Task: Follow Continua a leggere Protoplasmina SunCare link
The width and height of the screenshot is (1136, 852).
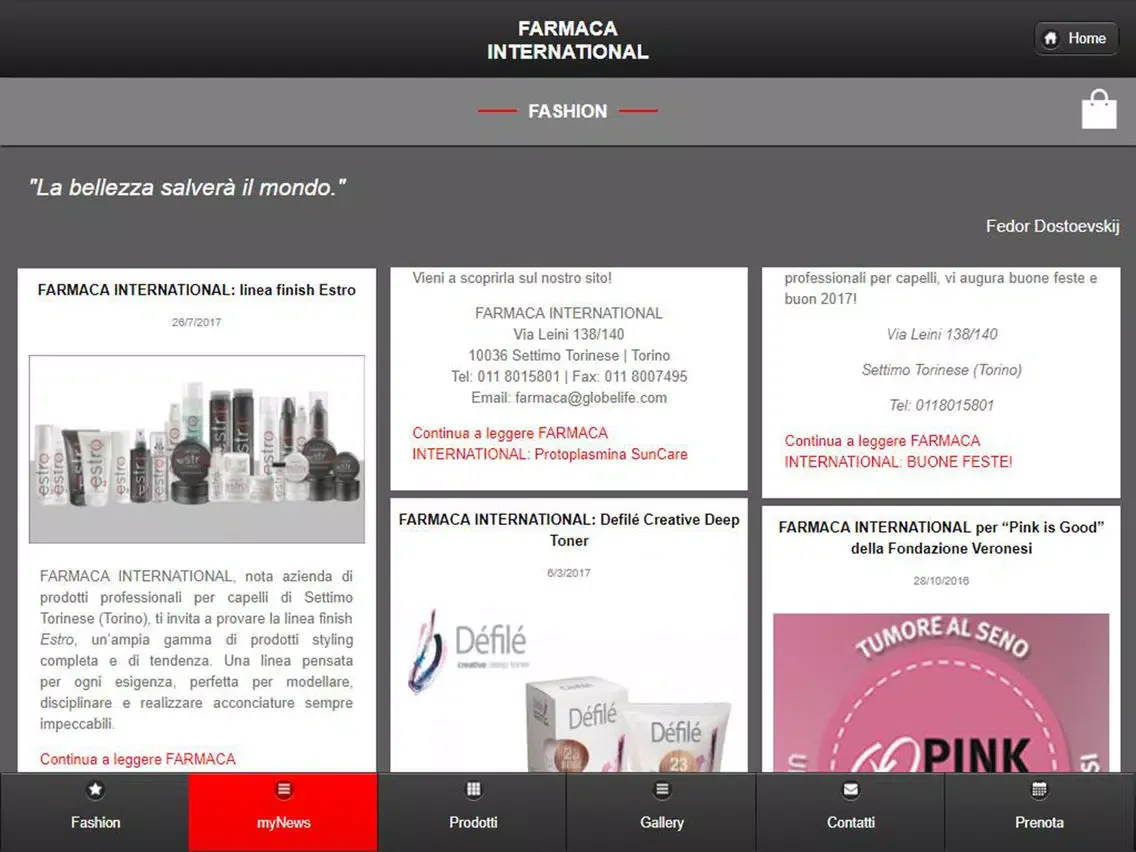Action: coord(550,443)
